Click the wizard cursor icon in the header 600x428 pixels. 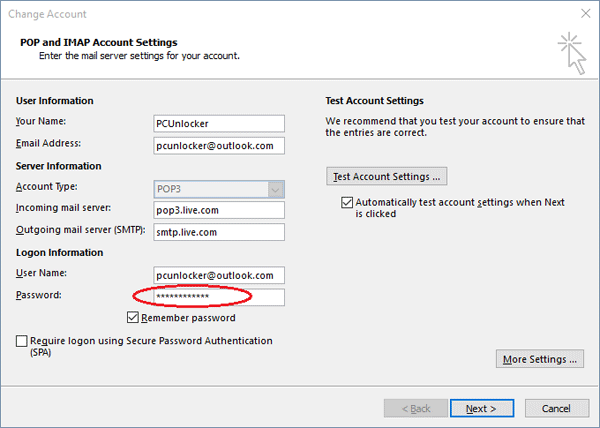[572, 52]
